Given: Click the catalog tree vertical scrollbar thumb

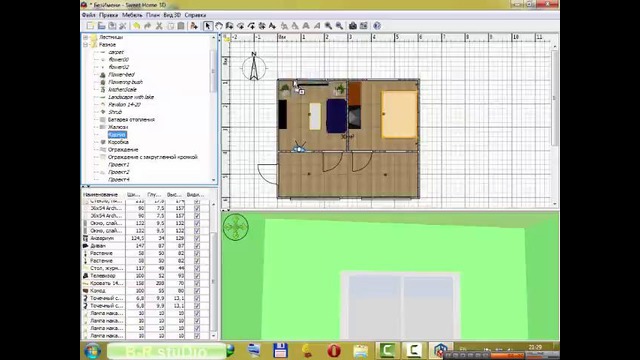Looking at the screenshot, I should 213,71.
